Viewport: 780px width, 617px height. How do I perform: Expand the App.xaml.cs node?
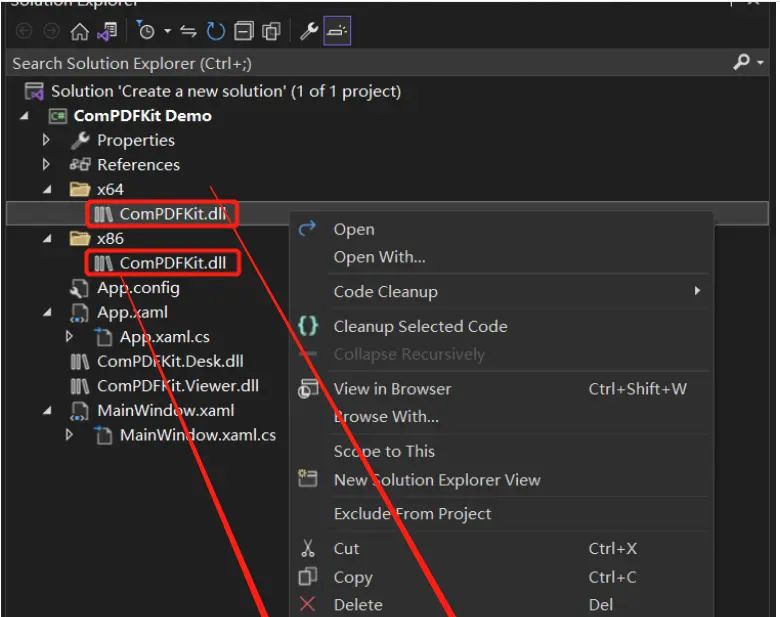pyautogui.click(x=69, y=337)
